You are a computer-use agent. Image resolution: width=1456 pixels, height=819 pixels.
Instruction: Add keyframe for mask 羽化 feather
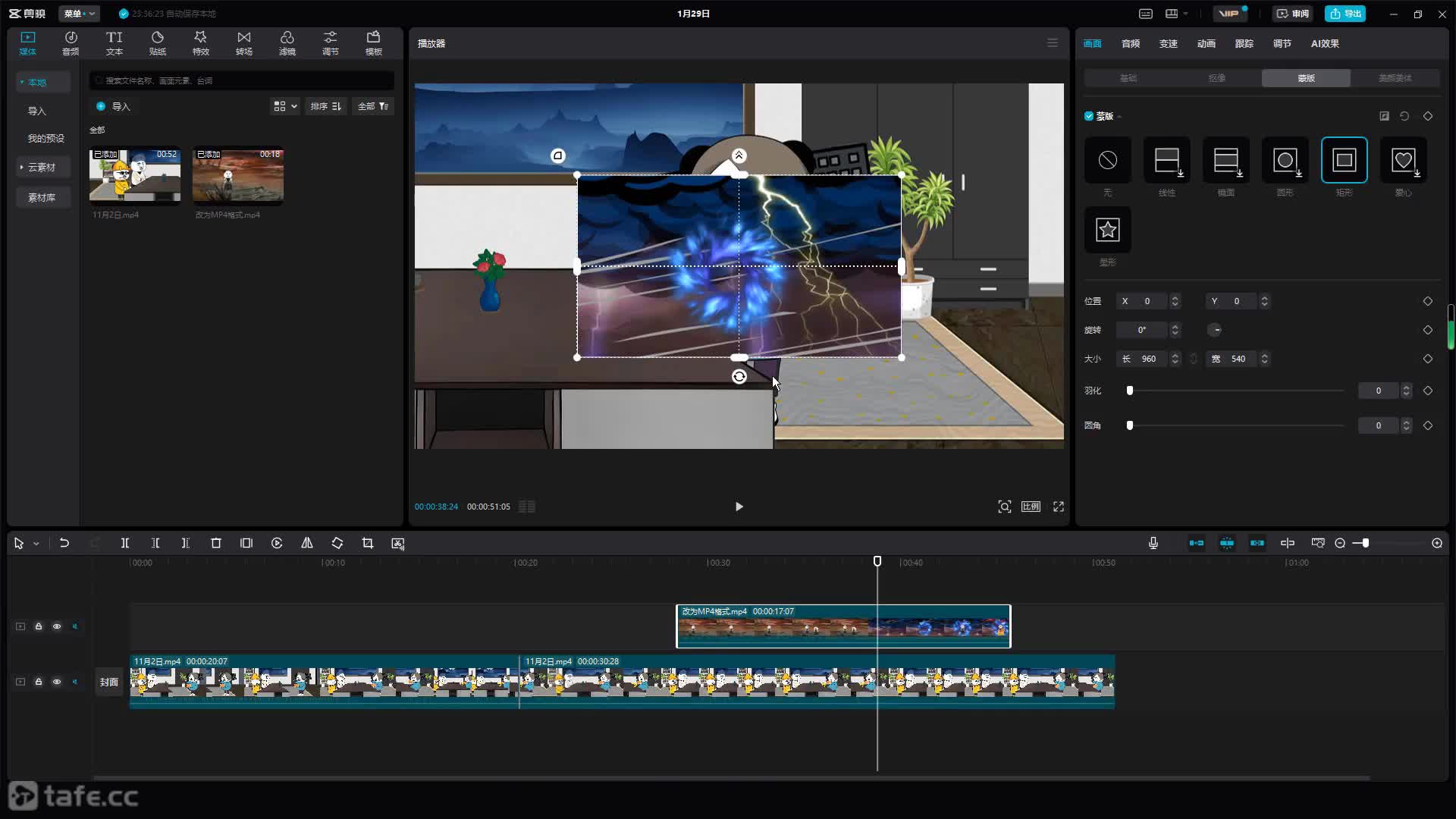pos(1428,391)
